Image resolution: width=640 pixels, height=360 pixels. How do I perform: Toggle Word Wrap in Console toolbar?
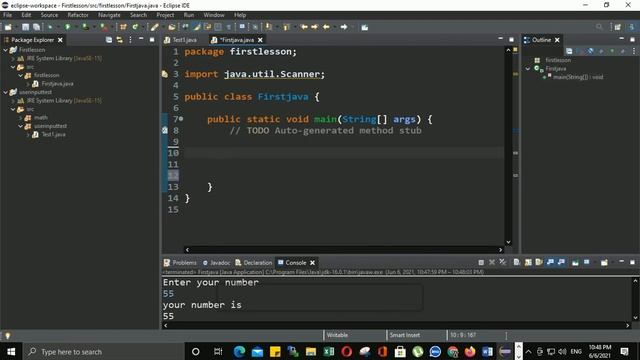[x=539, y=262]
